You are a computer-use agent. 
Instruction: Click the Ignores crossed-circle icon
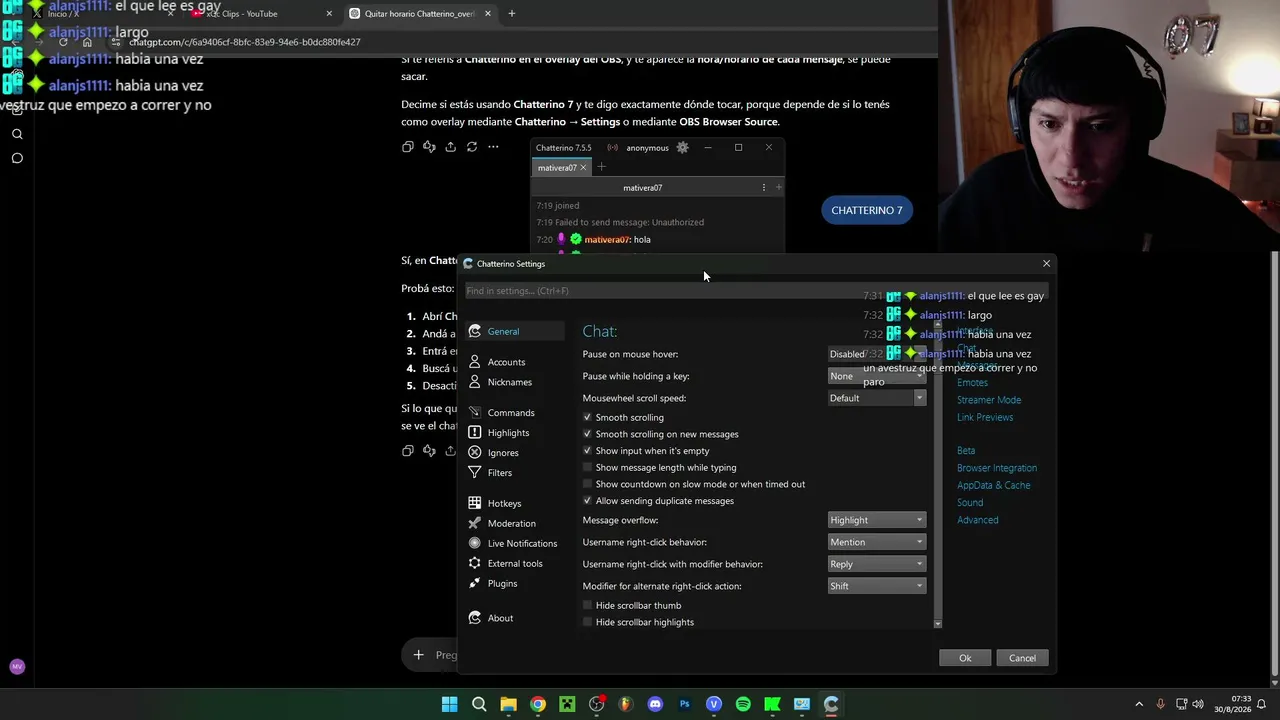475,452
